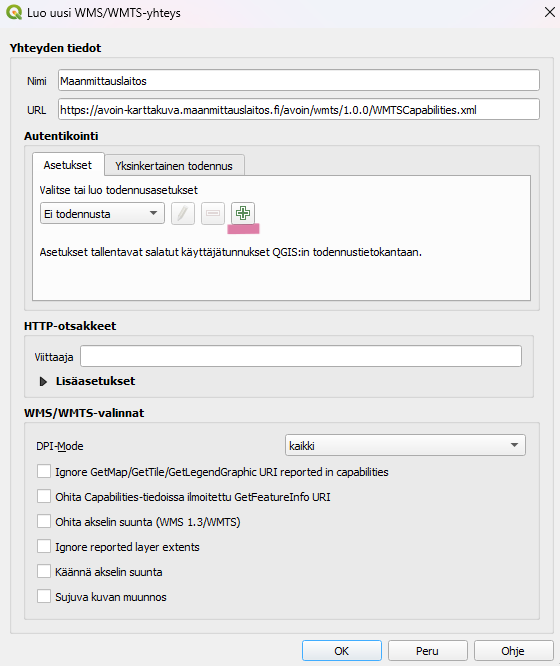Click the QGIS logo in title bar
The height and width of the screenshot is (666, 560).
[14, 12]
